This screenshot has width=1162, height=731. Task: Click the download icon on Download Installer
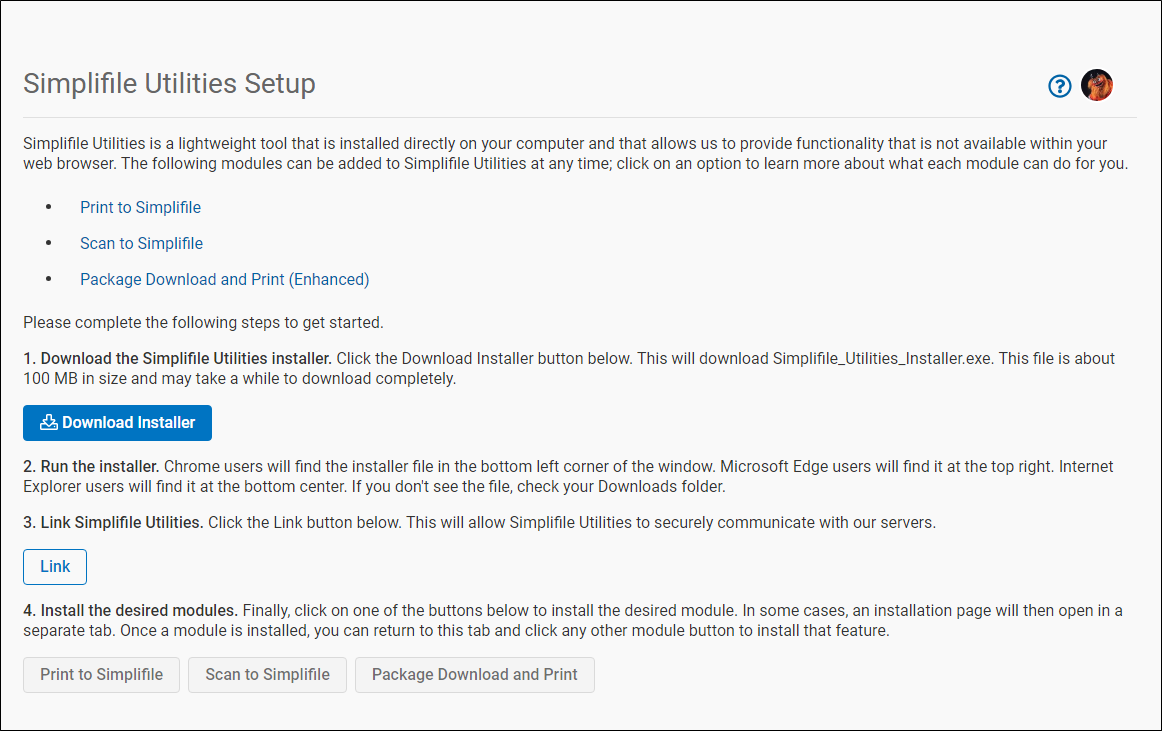click(48, 422)
